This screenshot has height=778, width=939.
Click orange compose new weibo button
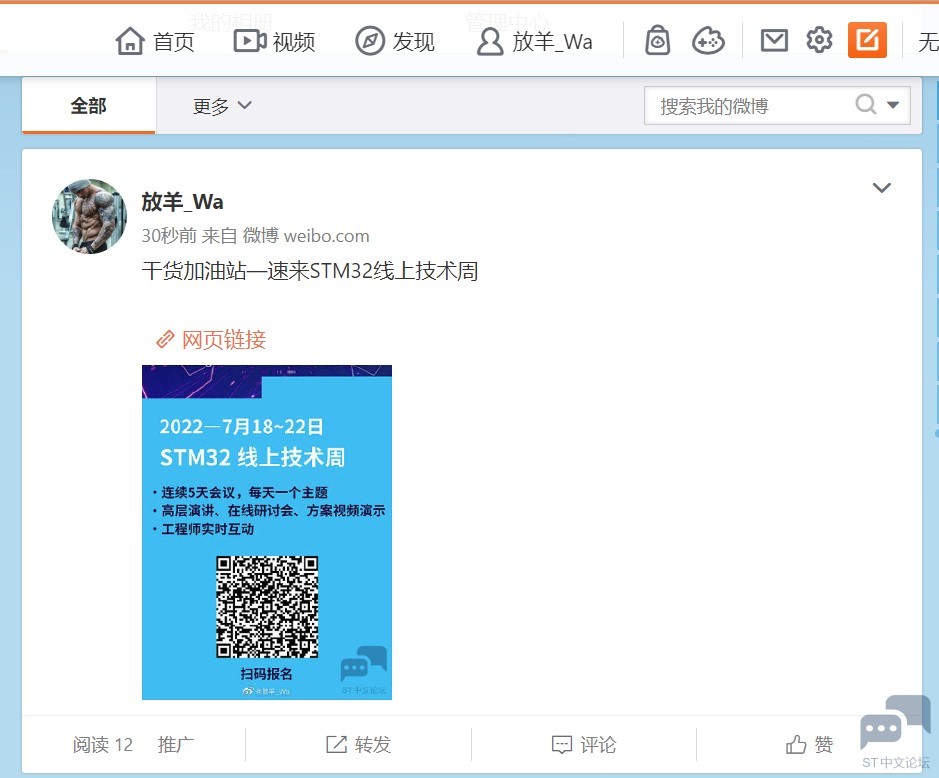point(867,40)
